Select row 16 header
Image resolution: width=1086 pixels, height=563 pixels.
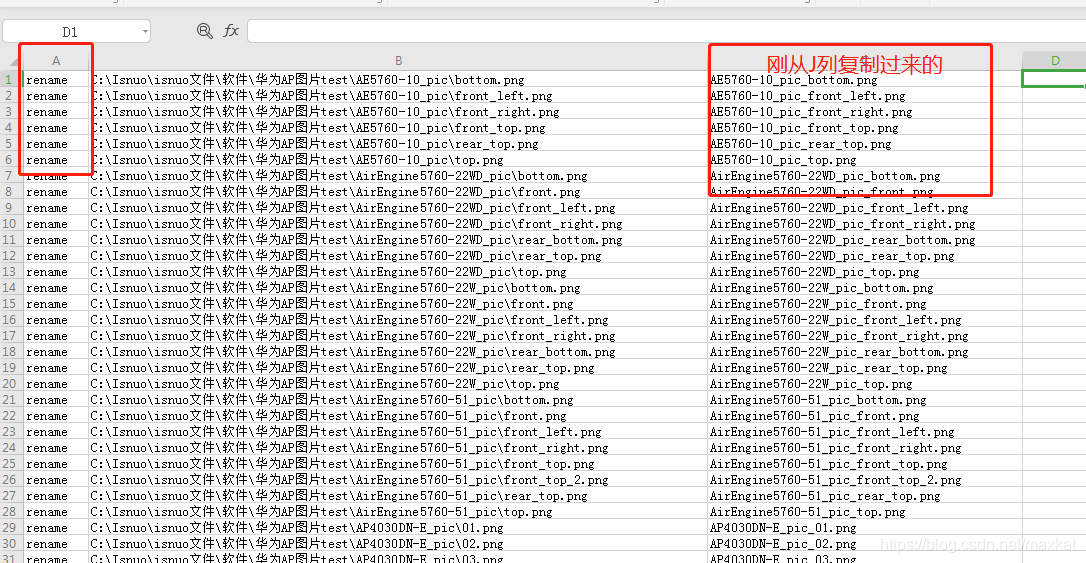(11, 319)
